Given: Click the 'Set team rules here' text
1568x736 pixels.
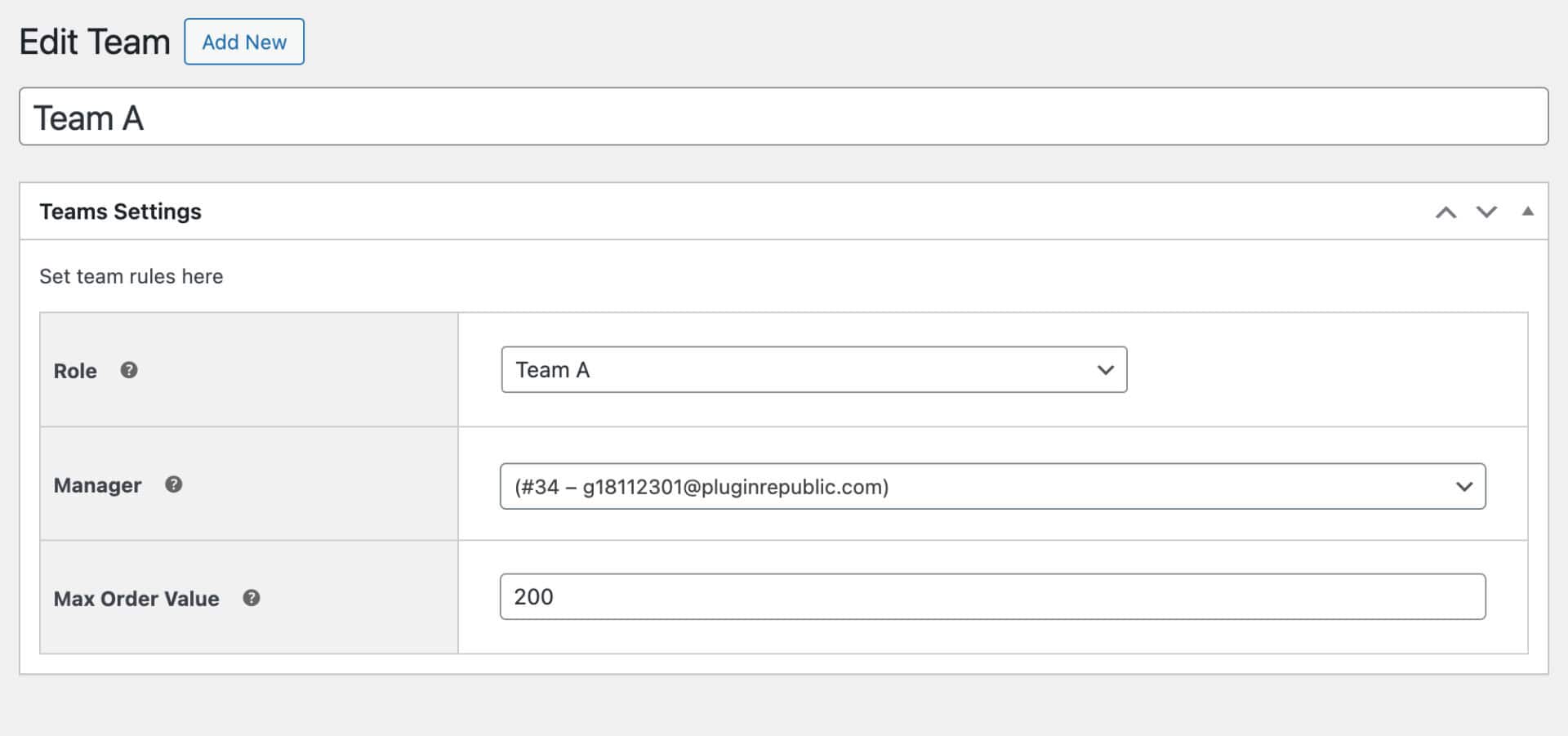Looking at the screenshot, I should [131, 276].
